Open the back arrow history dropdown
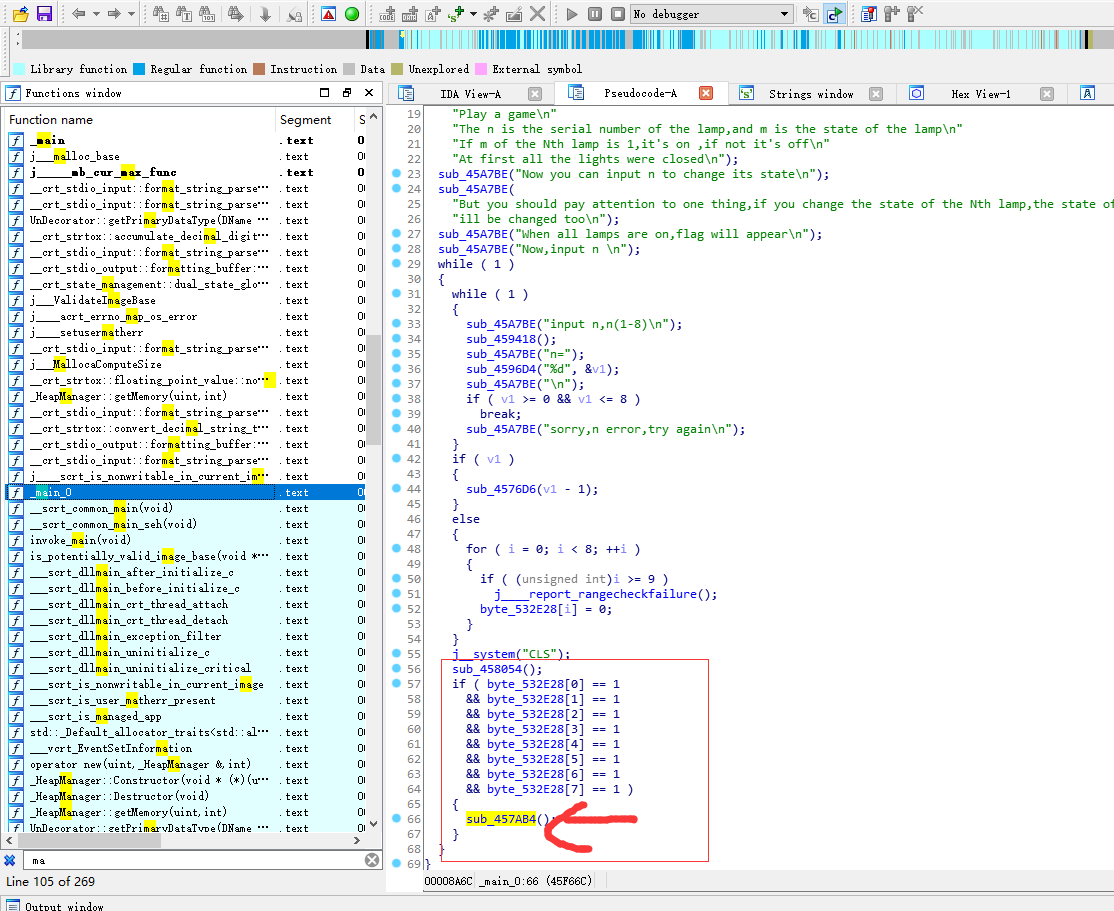Image resolution: width=1114 pixels, height=911 pixels. [x=96, y=14]
